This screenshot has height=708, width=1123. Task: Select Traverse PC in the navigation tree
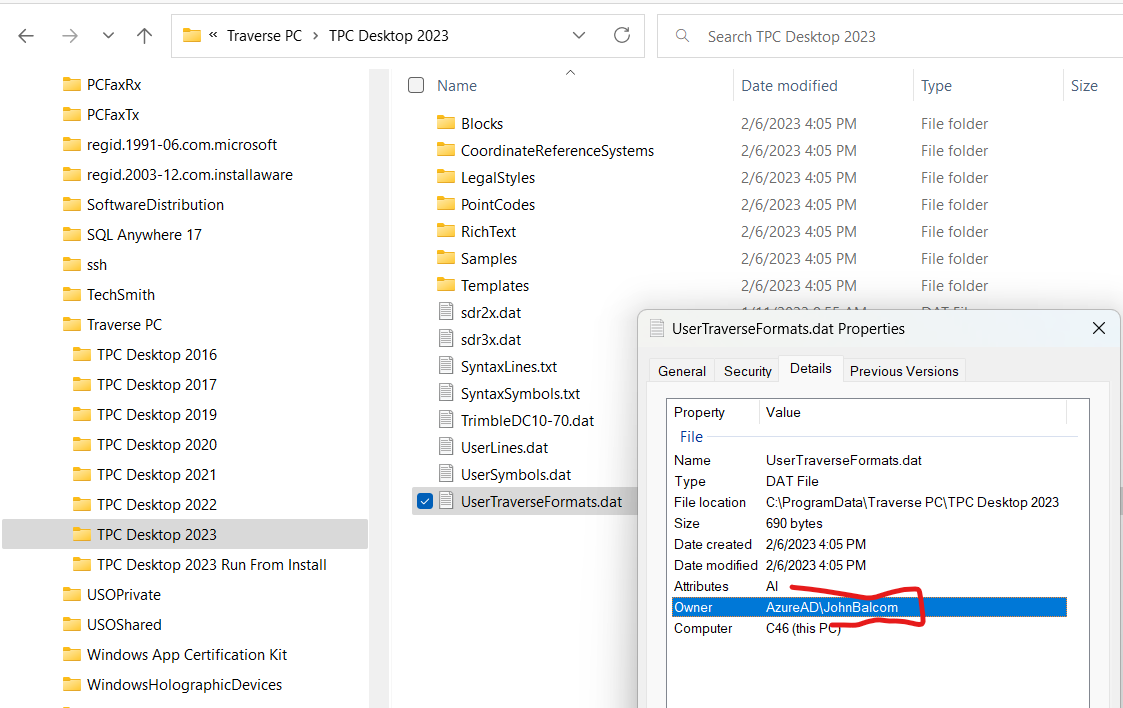pyautogui.click(x=125, y=325)
